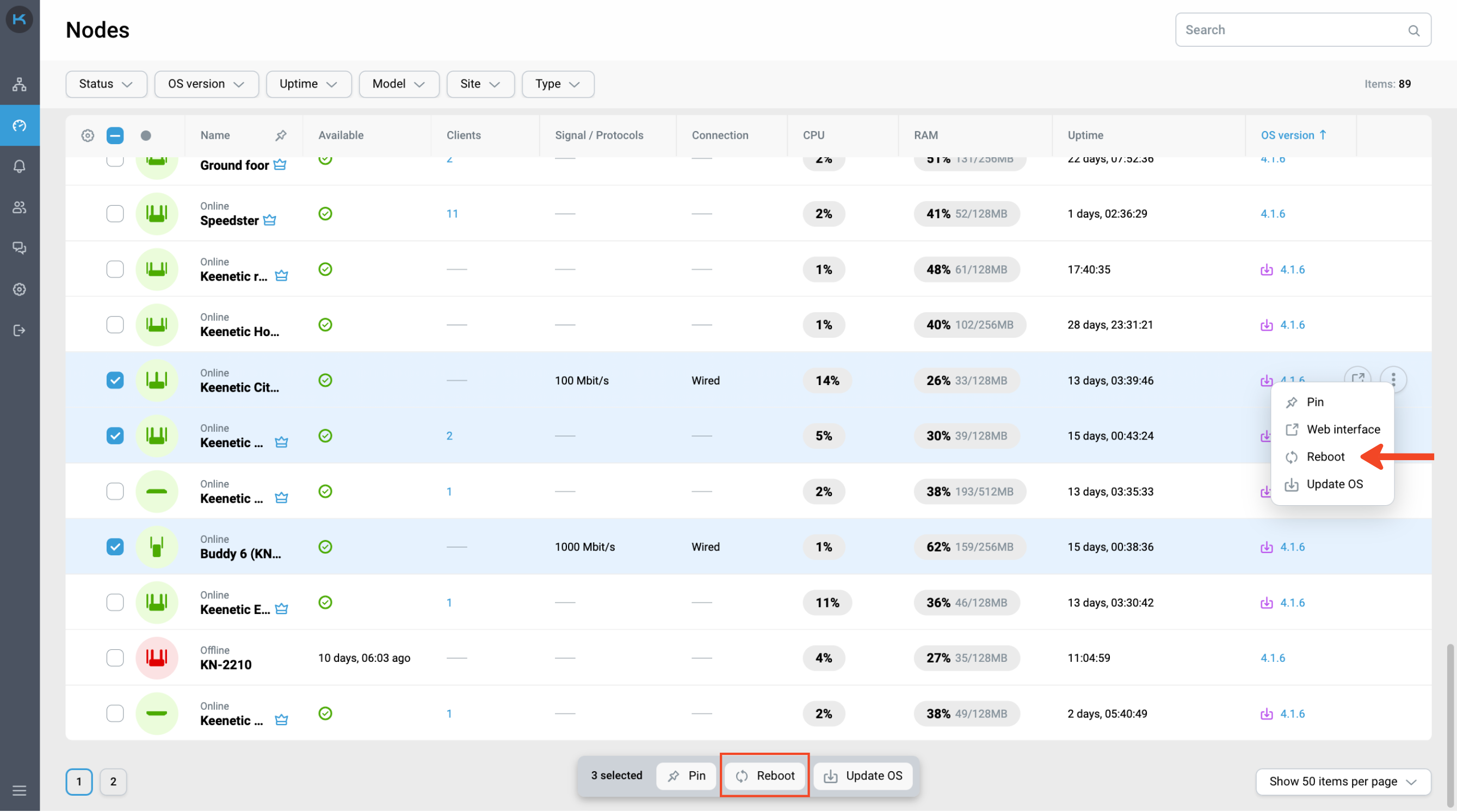Open the users sidebar icon
1457x812 pixels.
(x=19, y=208)
